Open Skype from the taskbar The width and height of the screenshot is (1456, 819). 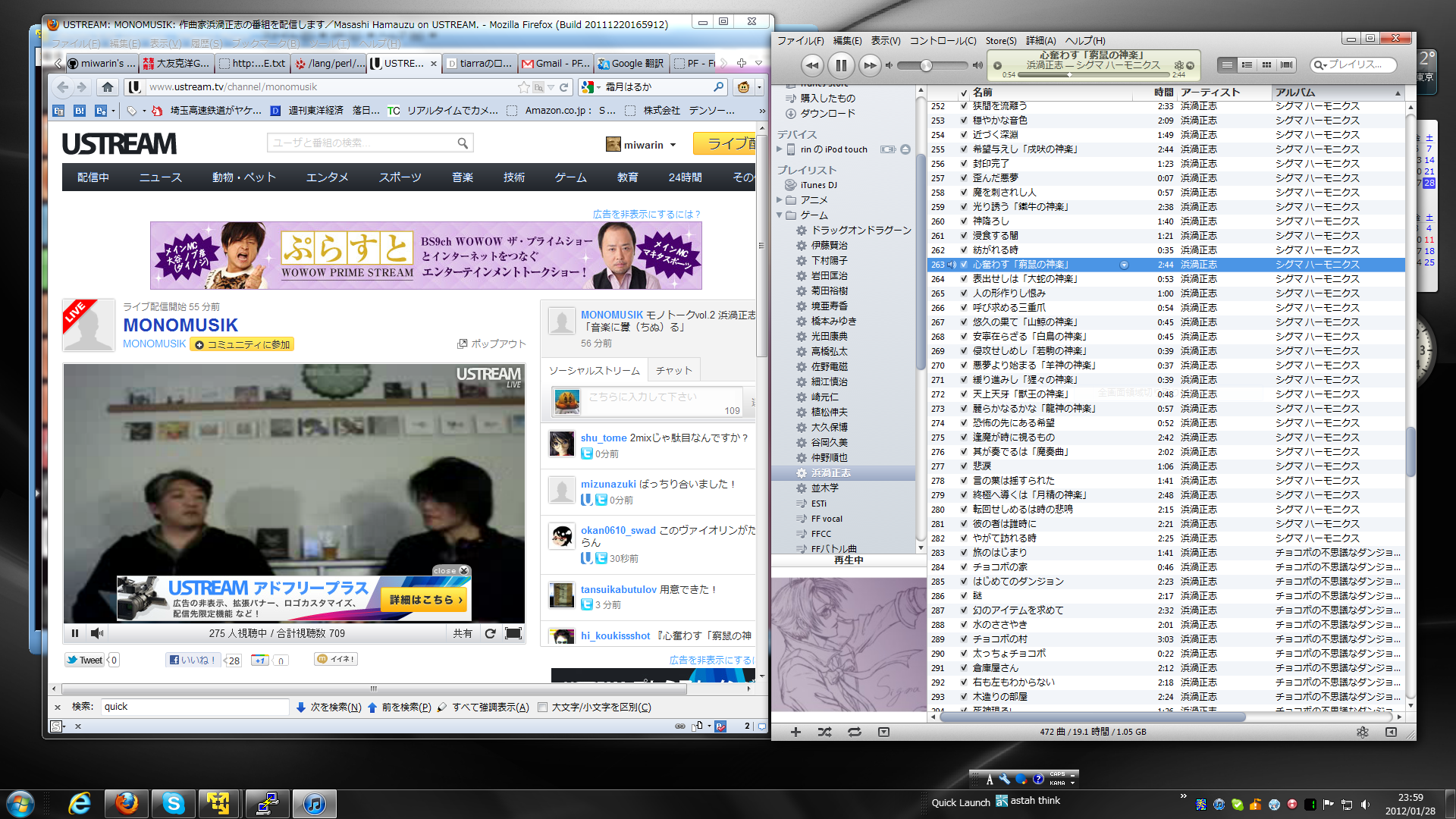173,803
